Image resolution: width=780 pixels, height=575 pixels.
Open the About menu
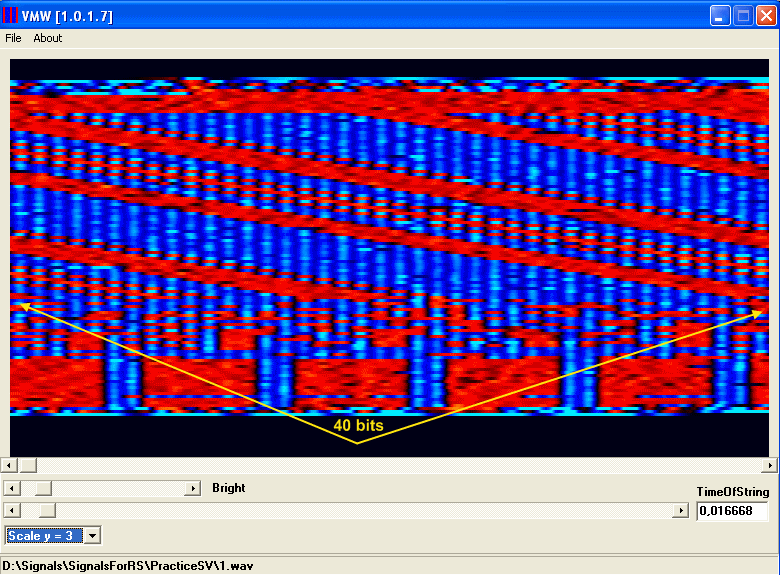pos(47,38)
